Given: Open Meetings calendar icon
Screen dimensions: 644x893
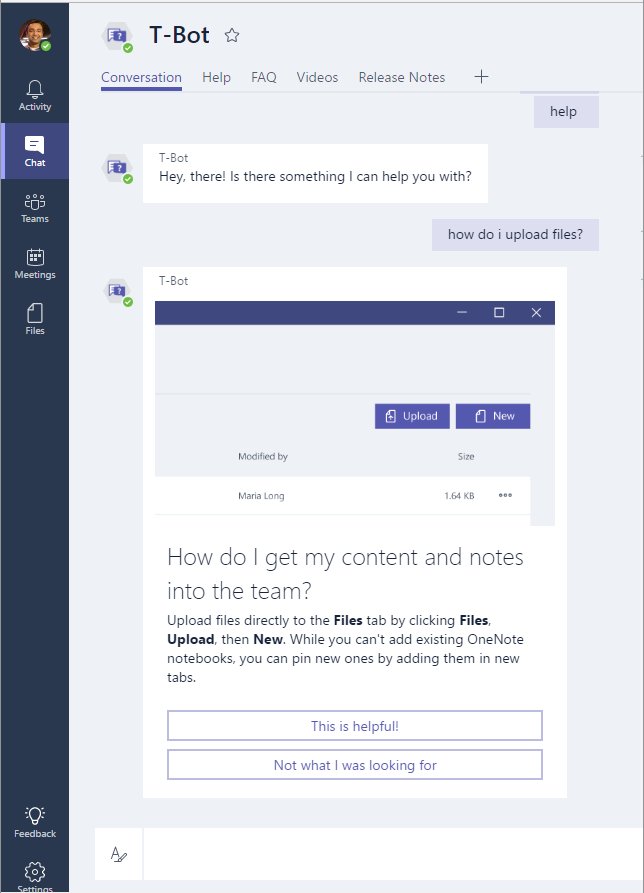Looking at the screenshot, I should 35,264.
